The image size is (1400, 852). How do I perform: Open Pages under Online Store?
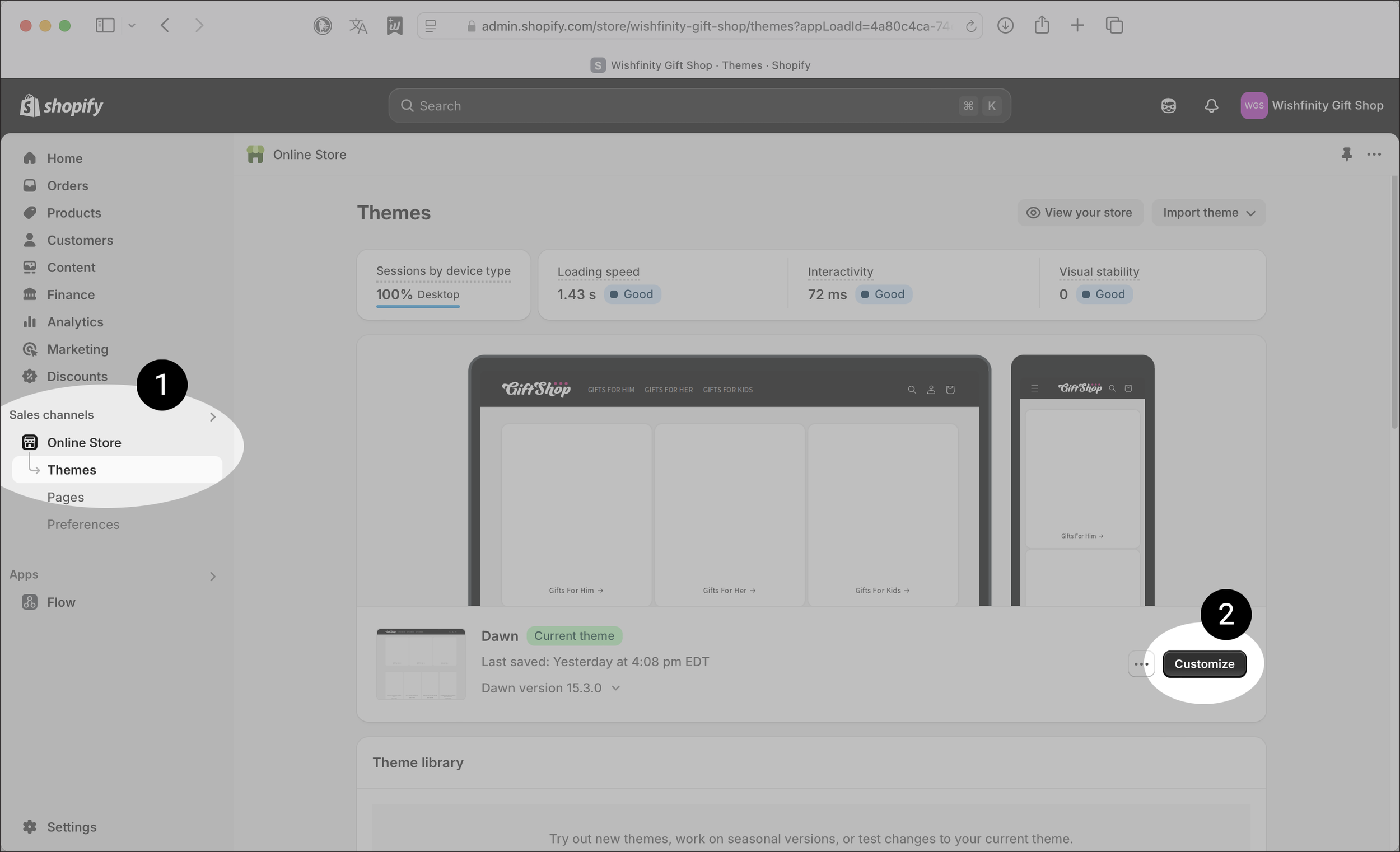coord(66,497)
